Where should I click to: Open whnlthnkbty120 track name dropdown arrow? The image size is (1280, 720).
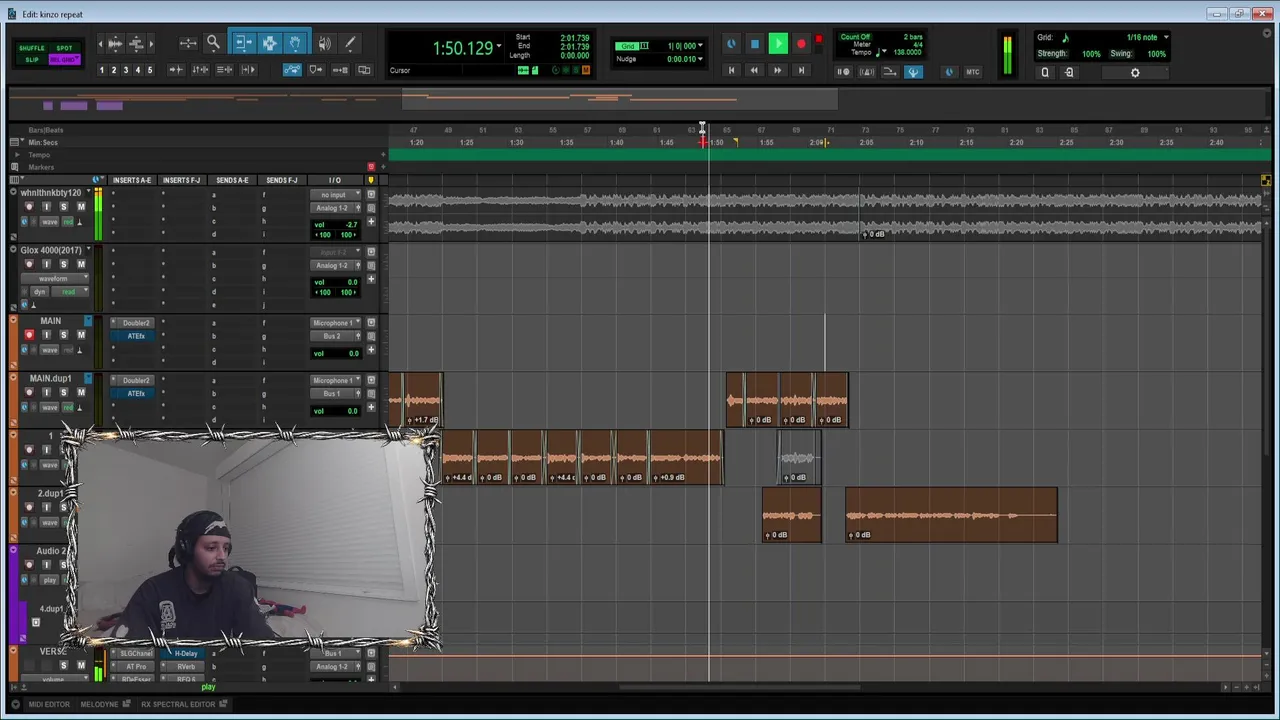(x=88, y=192)
